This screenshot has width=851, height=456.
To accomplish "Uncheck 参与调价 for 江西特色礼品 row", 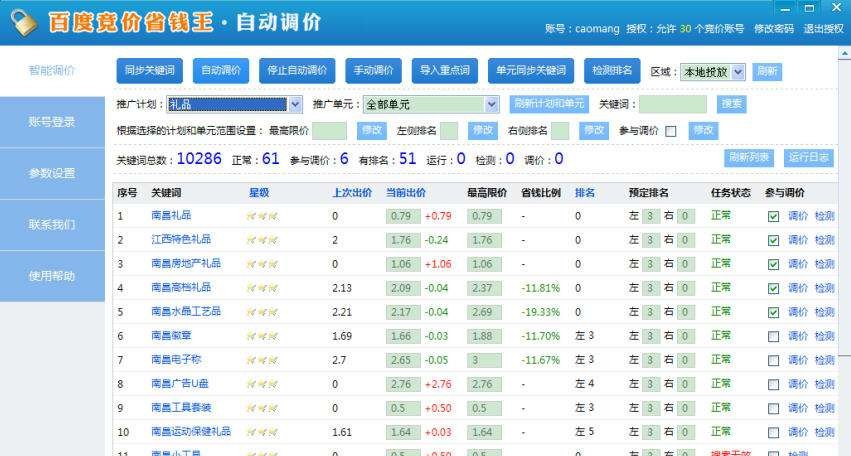I will coord(773,240).
